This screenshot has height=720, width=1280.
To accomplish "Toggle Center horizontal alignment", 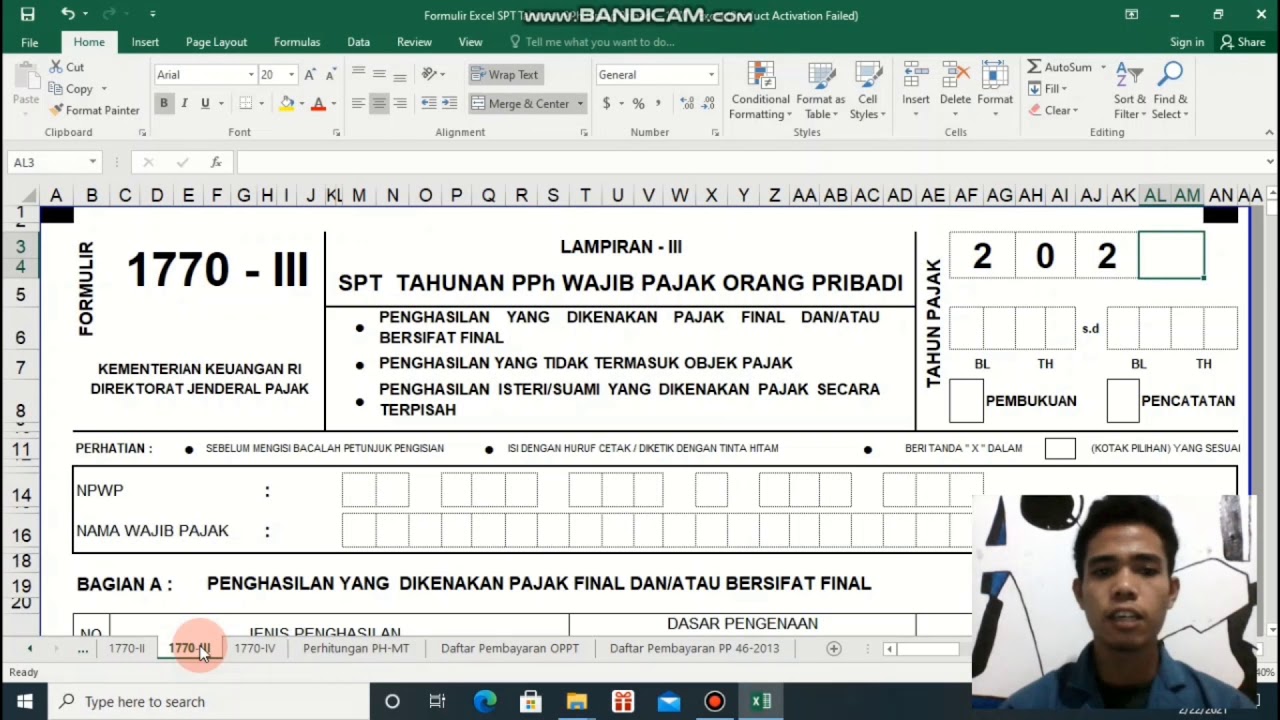I will [379, 103].
